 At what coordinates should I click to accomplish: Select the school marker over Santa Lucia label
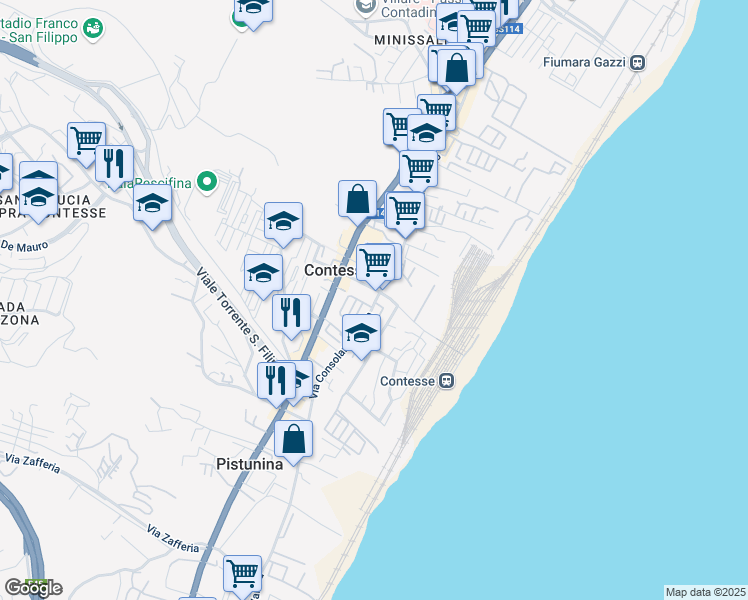click(38, 198)
